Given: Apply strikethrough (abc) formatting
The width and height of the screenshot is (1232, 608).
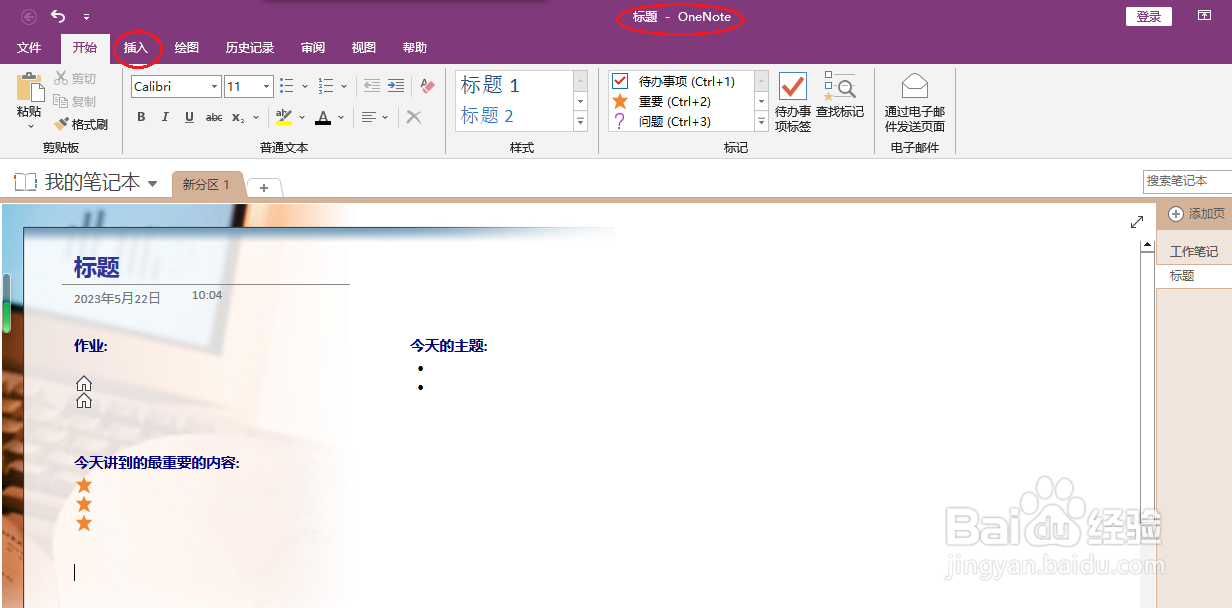Looking at the screenshot, I should pyautogui.click(x=214, y=117).
